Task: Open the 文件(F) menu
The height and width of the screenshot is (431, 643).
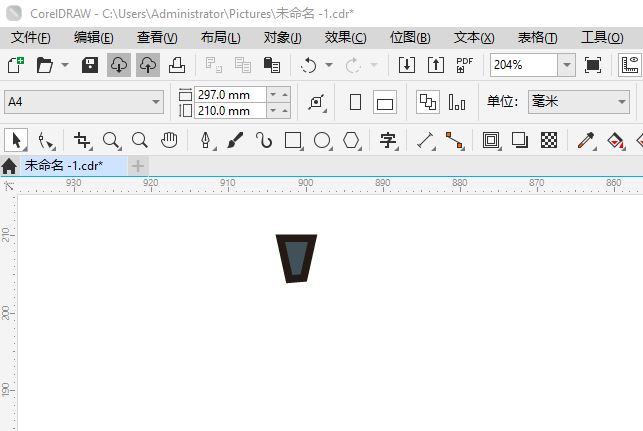Action: click(x=31, y=38)
